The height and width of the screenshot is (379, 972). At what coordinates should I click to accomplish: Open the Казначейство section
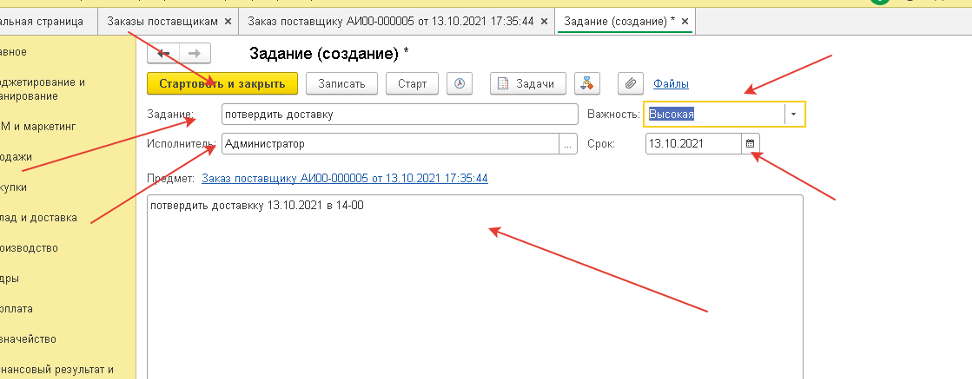coord(28,339)
